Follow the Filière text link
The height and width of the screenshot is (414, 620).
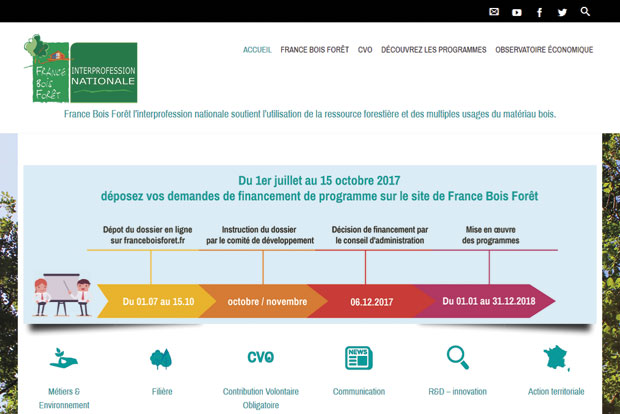point(162,391)
